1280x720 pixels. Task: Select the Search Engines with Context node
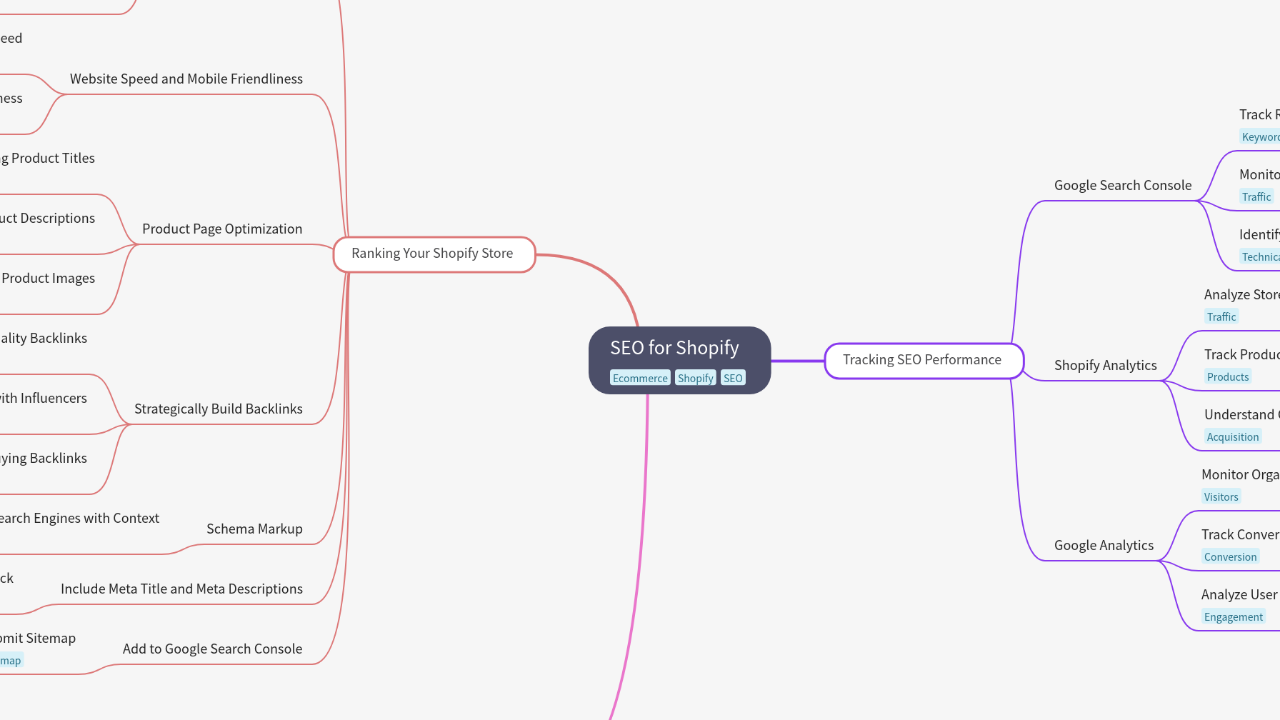click(80, 518)
